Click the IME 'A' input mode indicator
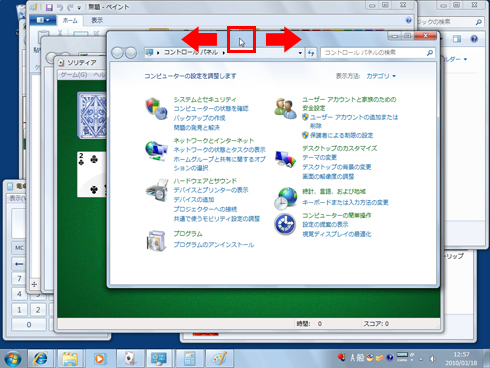The width and height of the screenshot is (490, 368). (x=353, y=358)
